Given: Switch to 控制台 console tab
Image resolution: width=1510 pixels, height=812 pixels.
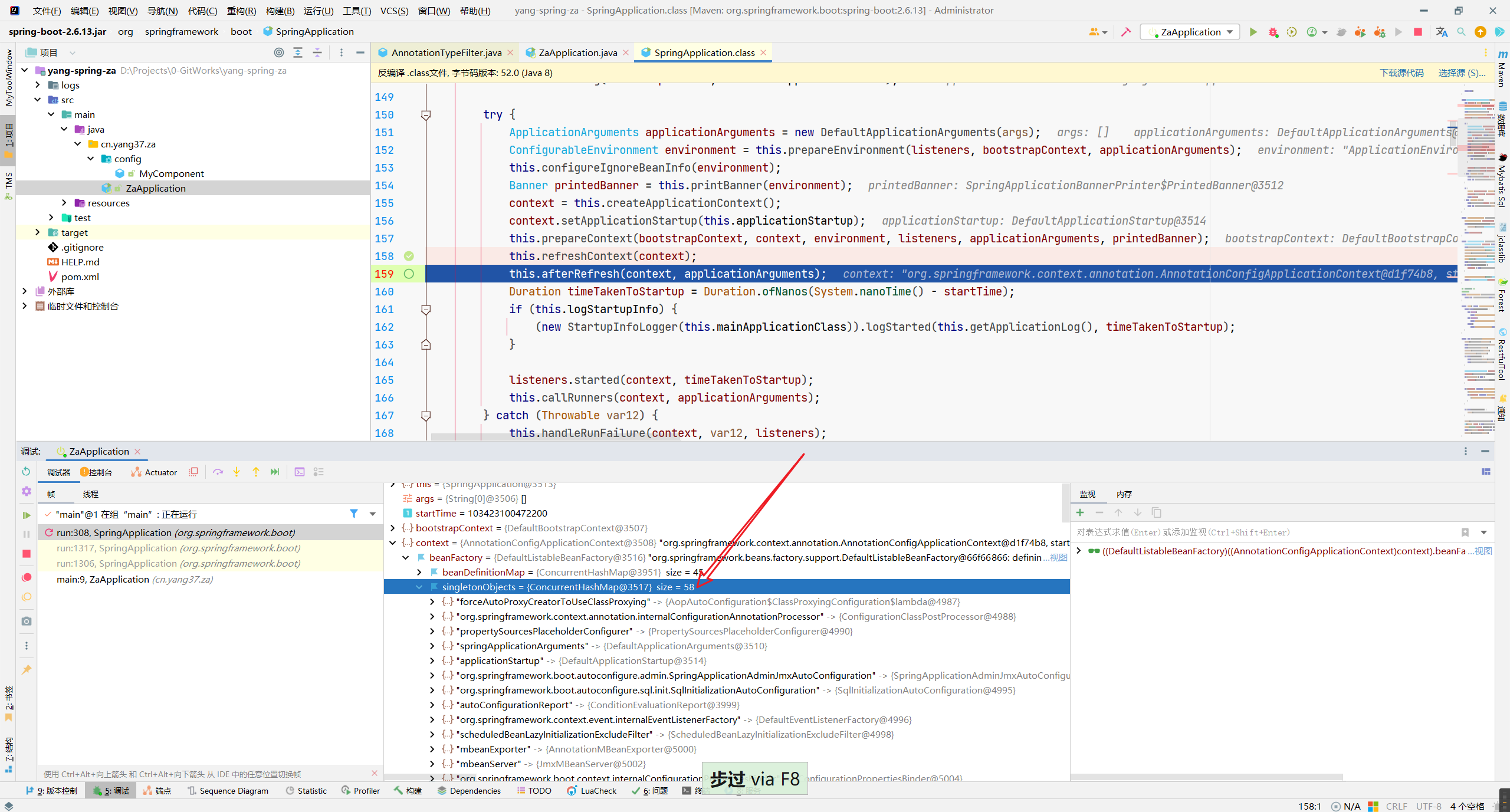Looking at the screenshot, I should (97, 472).
